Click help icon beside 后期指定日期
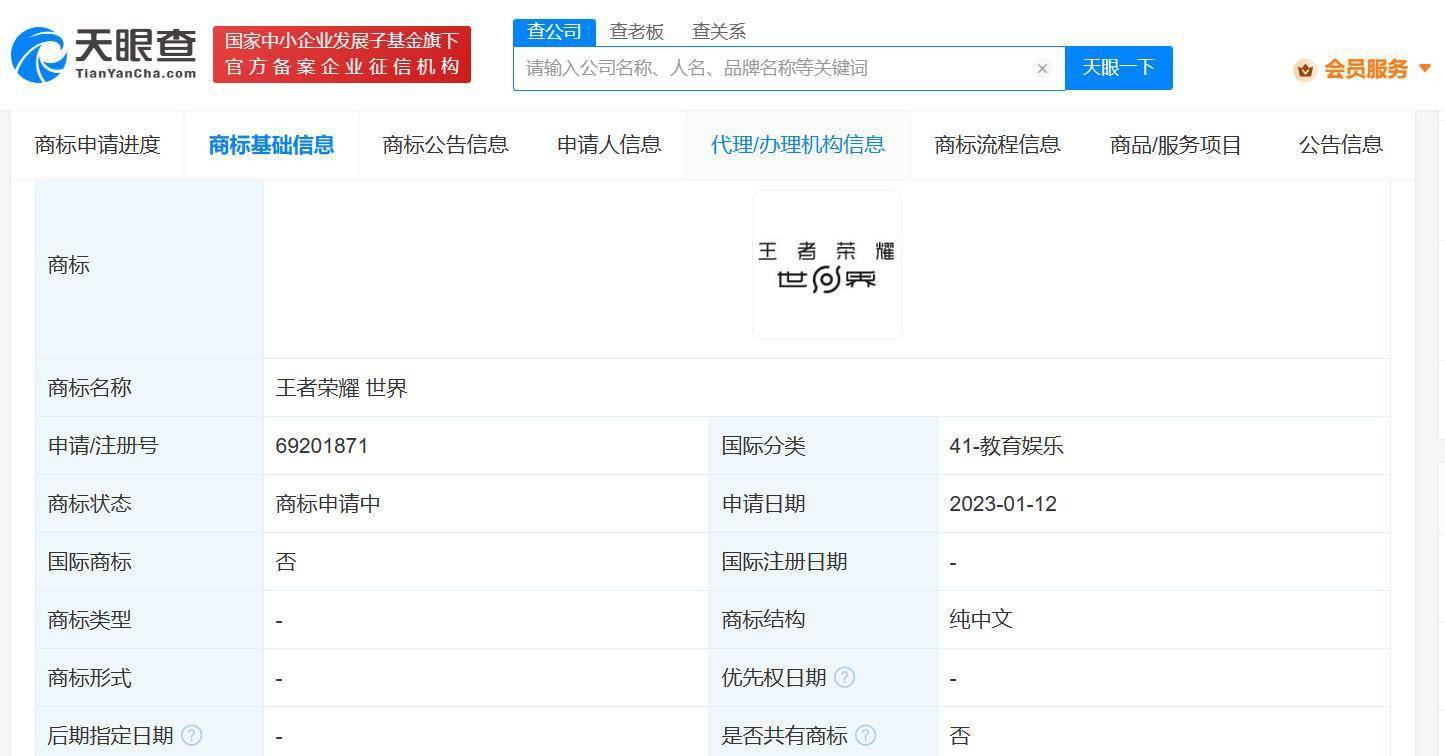This screenshot has width=1445, height=756. coord(192,736)
